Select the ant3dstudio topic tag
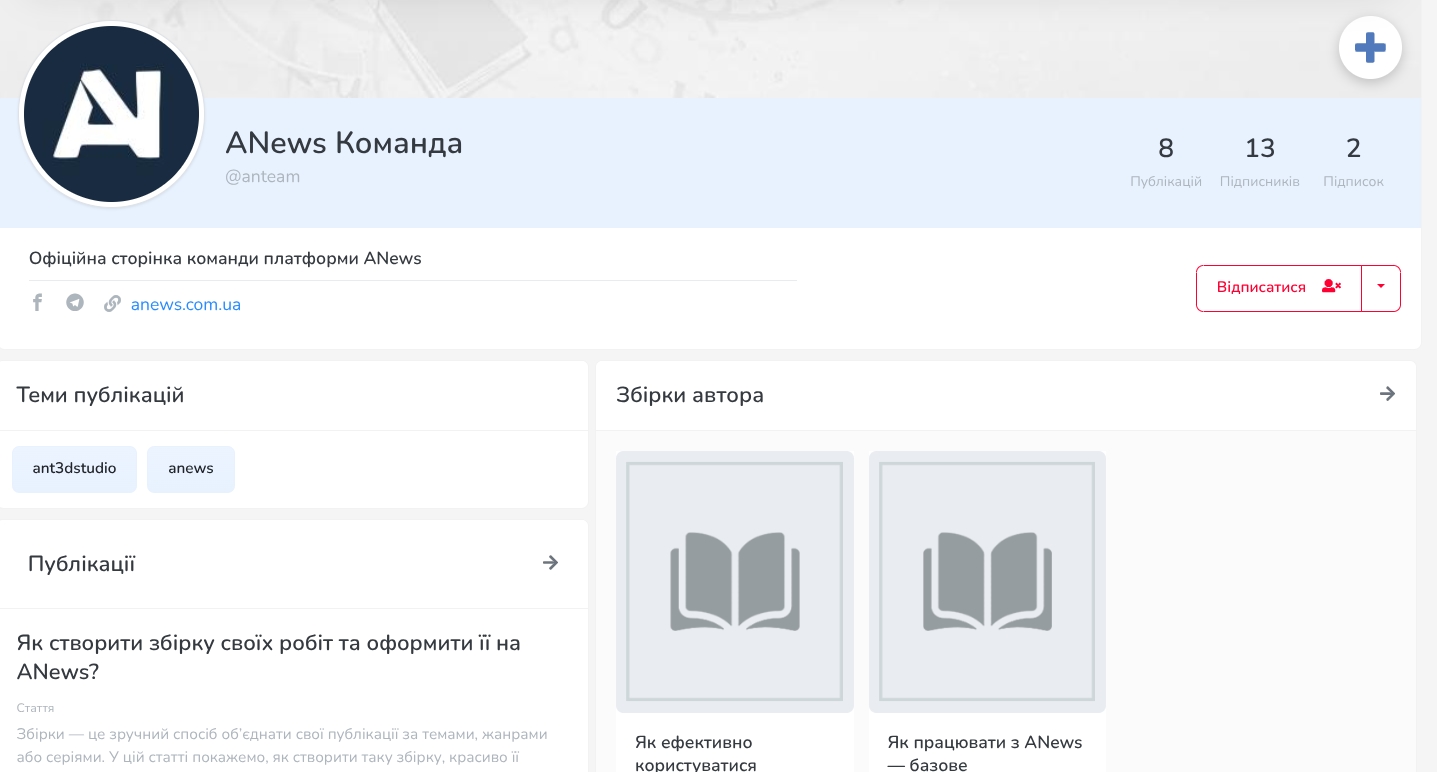1437x772 pixels. [74, 469]
